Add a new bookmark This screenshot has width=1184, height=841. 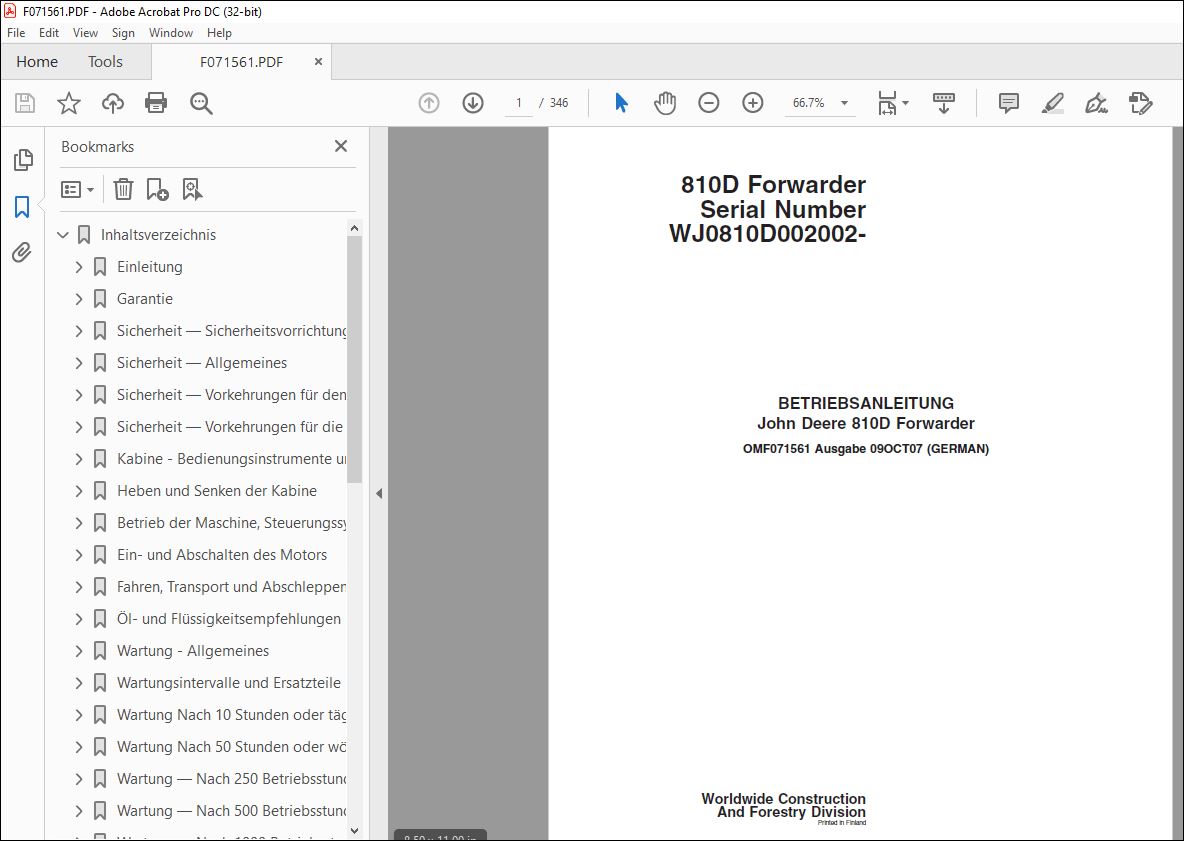[x=157, y=189]
